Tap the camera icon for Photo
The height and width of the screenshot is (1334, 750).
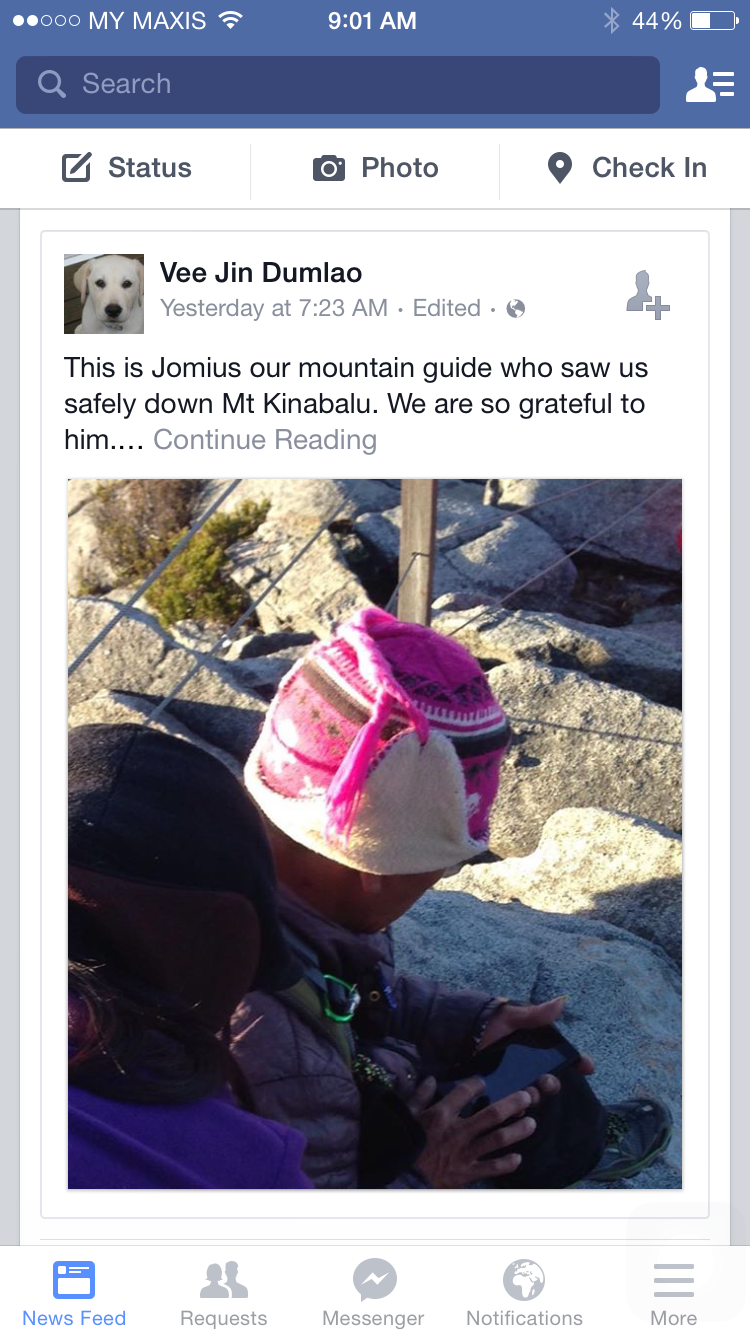pos(329,168)
